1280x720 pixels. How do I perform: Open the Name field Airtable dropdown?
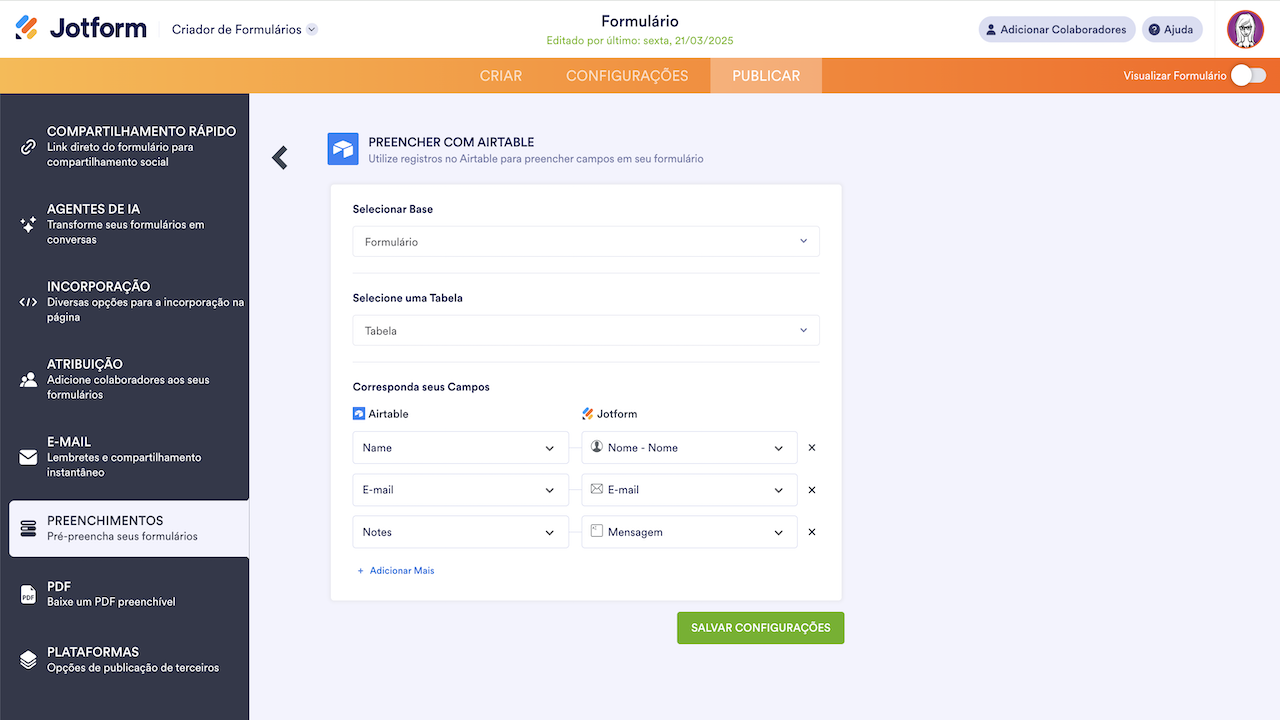pyautogui.click(x=460, y=447)
